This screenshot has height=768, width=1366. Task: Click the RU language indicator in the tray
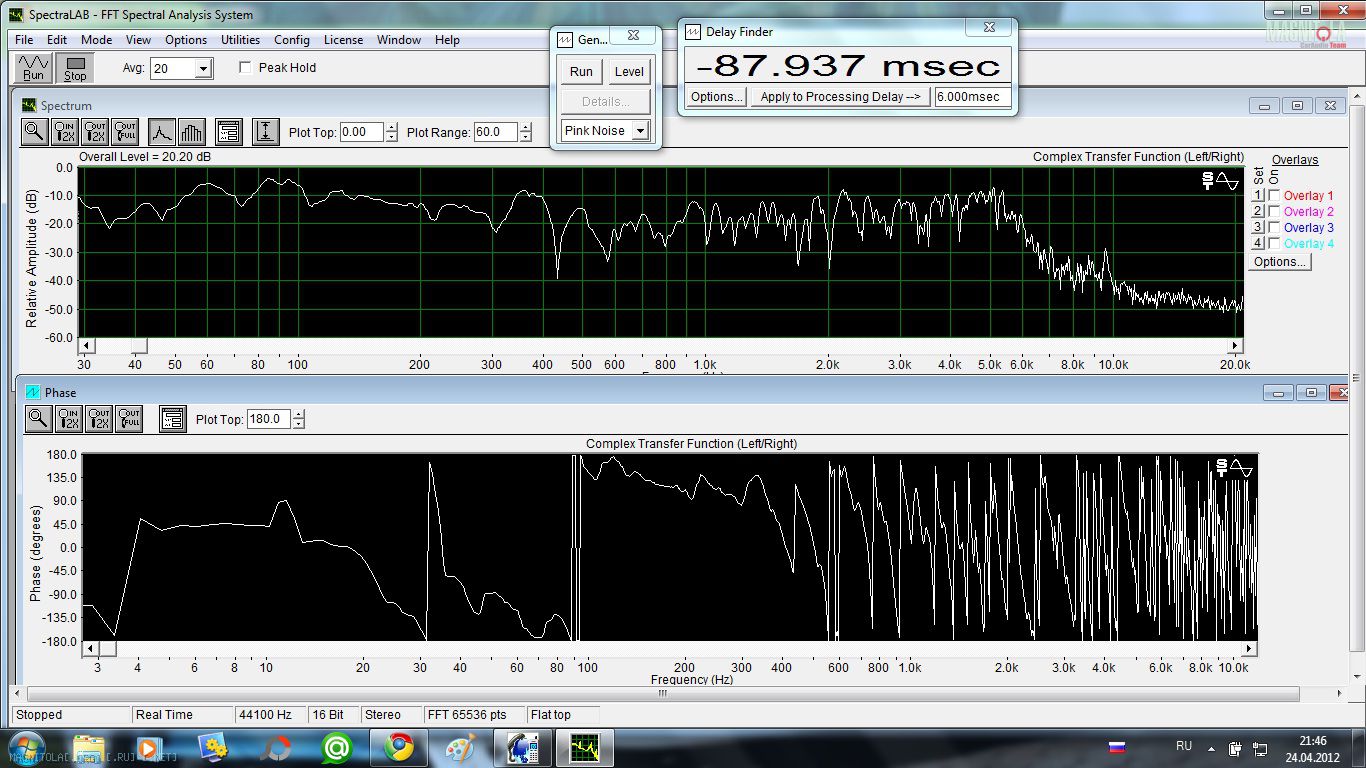tap(1184, 747)
